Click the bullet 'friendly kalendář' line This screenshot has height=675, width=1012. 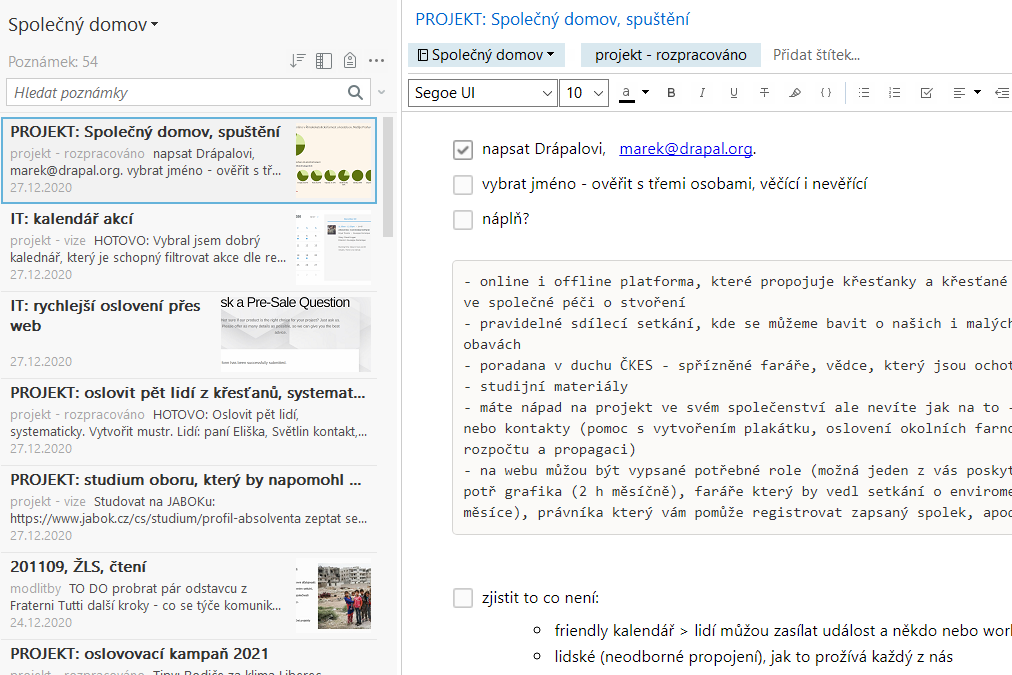point(782,630)
